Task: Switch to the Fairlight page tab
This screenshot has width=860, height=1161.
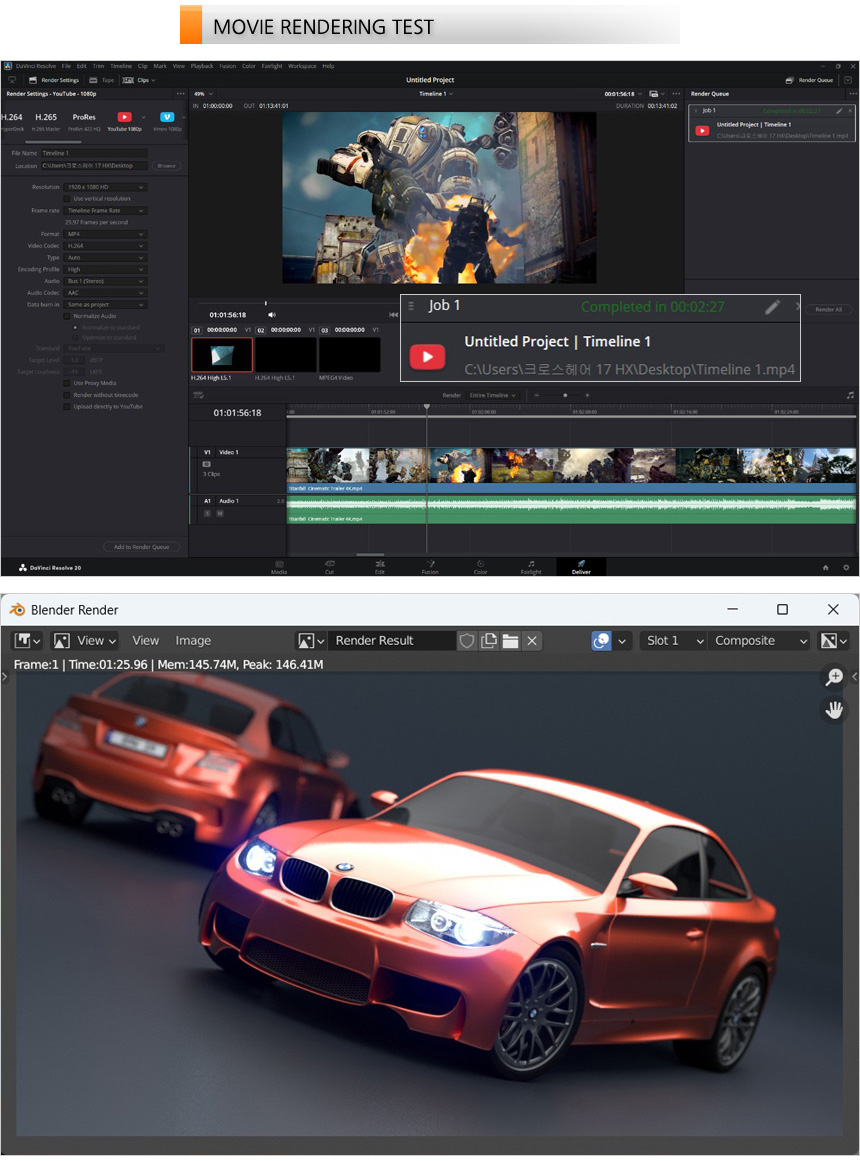Action: coord(531,567)
